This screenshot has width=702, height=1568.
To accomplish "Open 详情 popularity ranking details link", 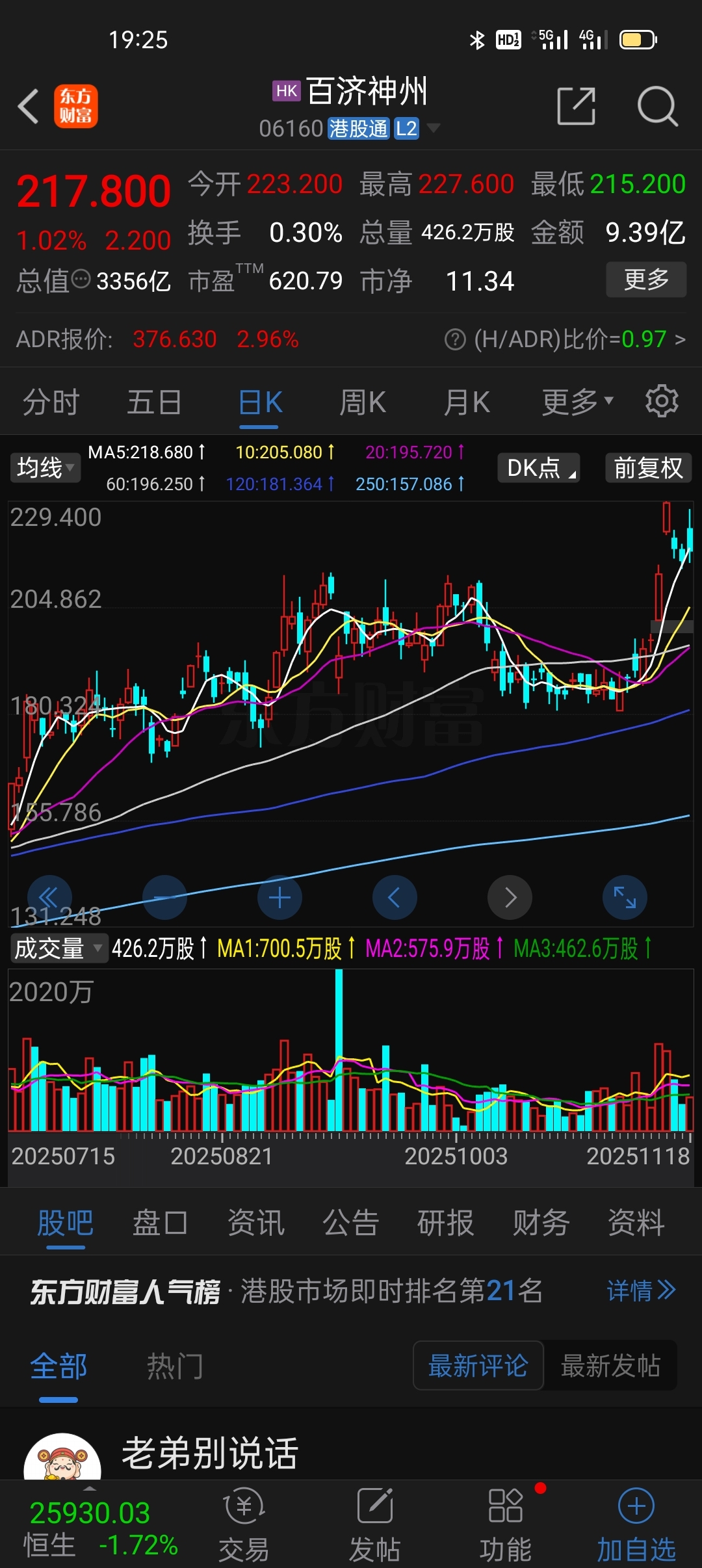I will point(641,1290).
